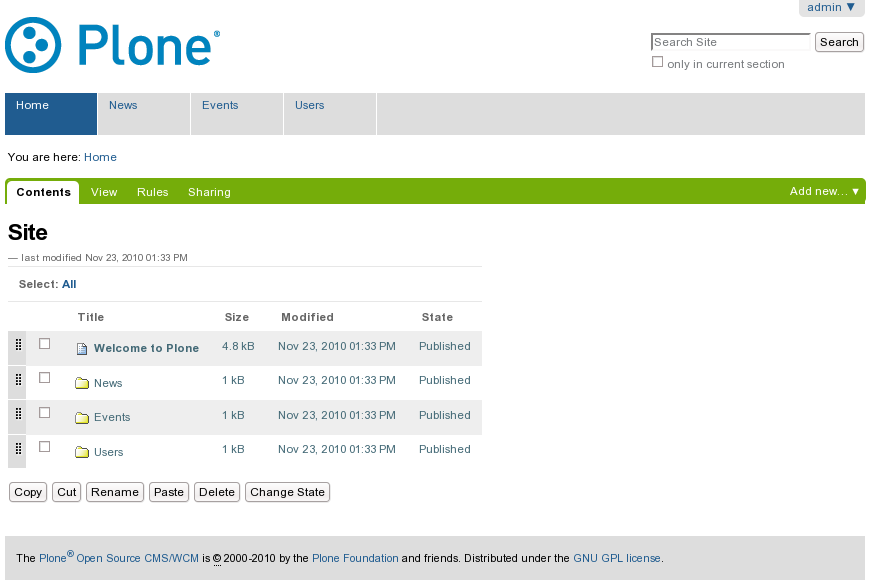
Task: Follow the GNU GPL license link
Action: click(x=616, y=558)
